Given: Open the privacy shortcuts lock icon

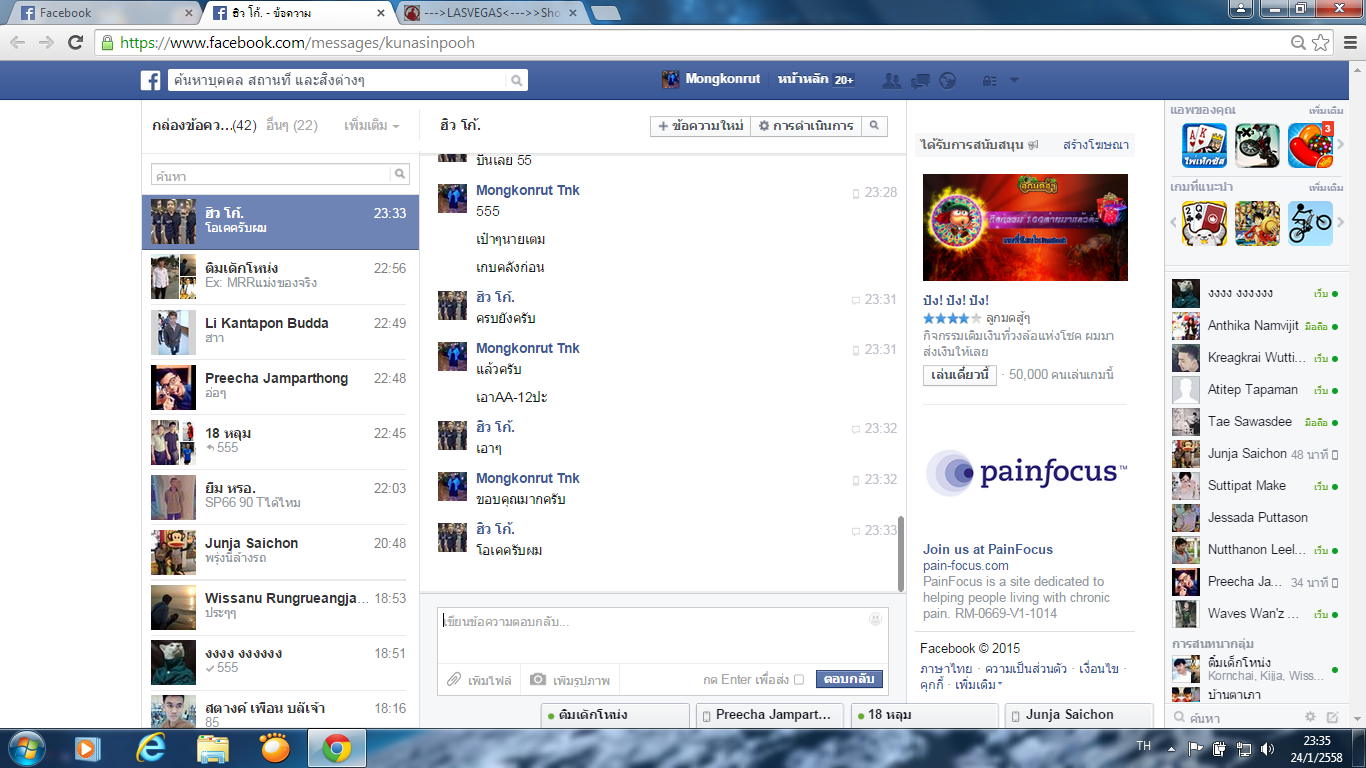Looking at the screenshot, I should (990, 81).
